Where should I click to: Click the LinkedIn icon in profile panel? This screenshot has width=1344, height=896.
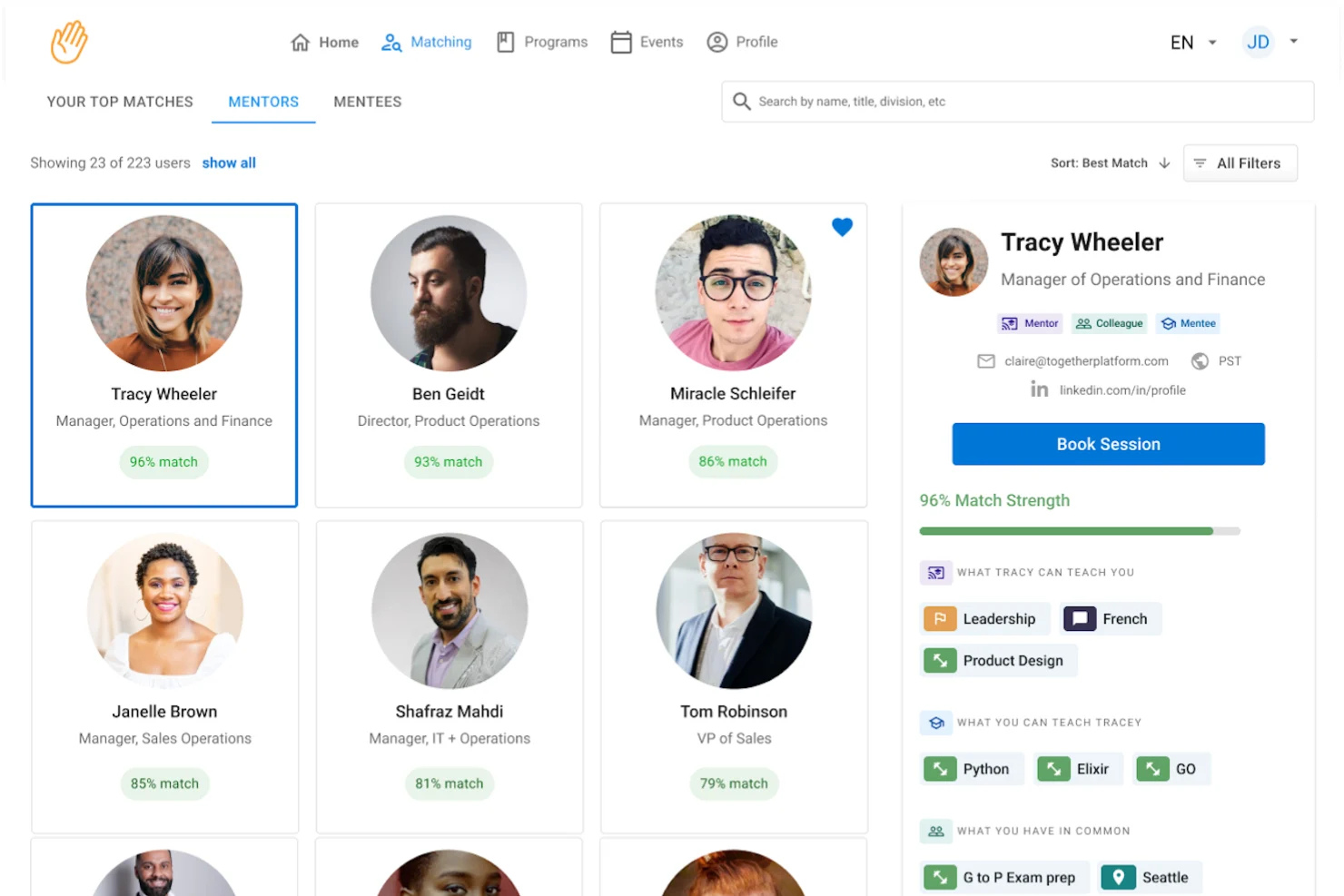[x=1040, y=389]
